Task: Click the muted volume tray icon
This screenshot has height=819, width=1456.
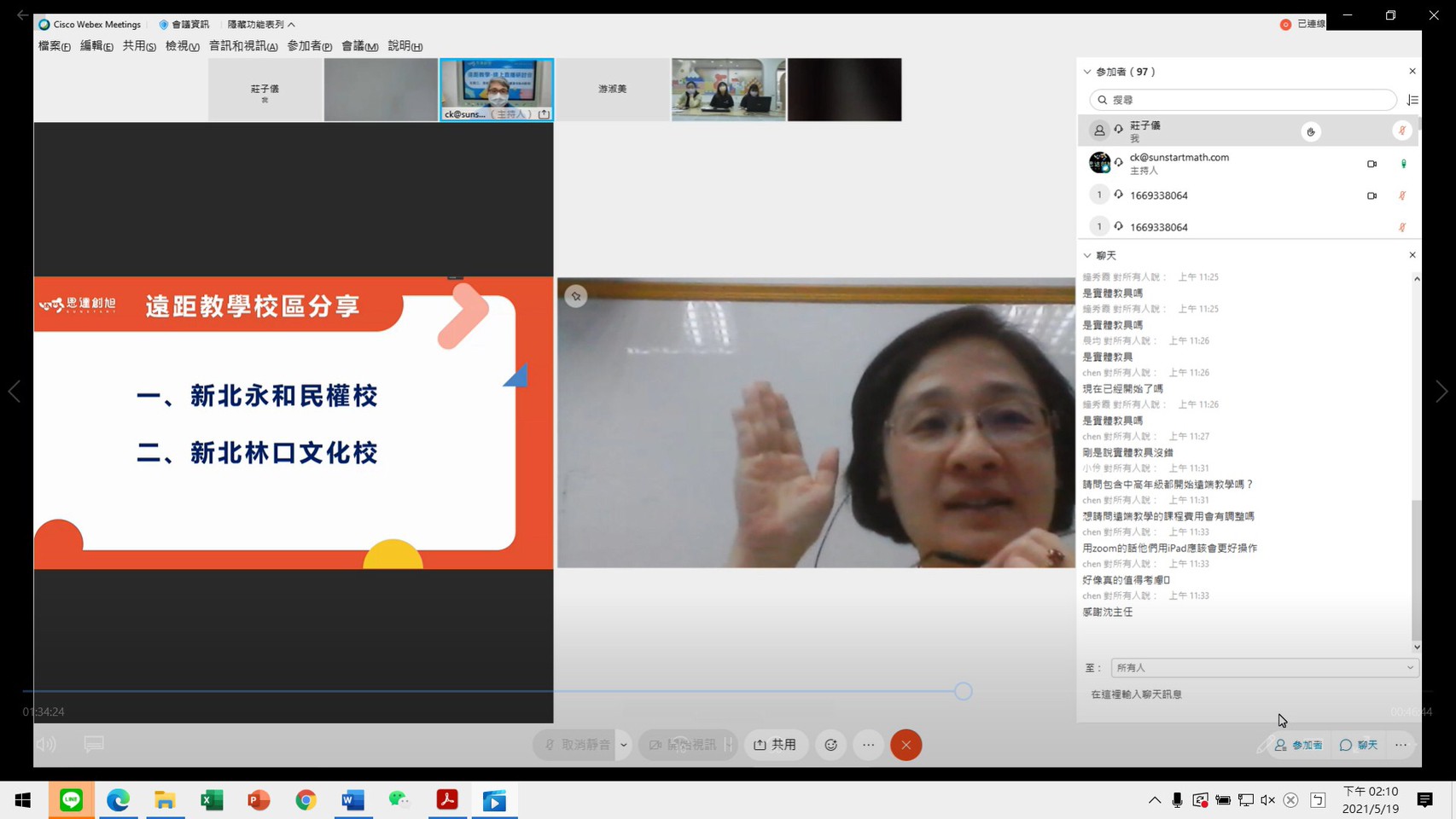Action: tap(1267, 800)
